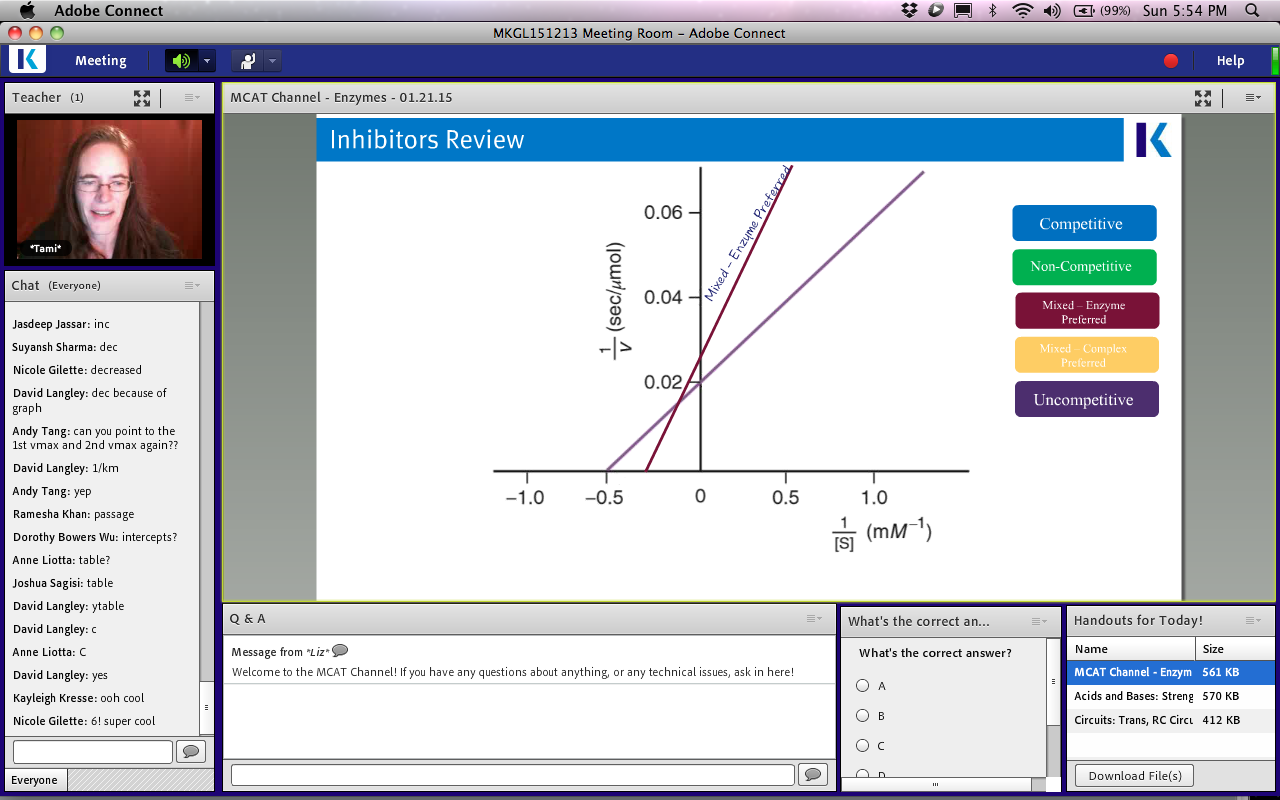Click Joshua Sagisi: table message

coord(63,583)
